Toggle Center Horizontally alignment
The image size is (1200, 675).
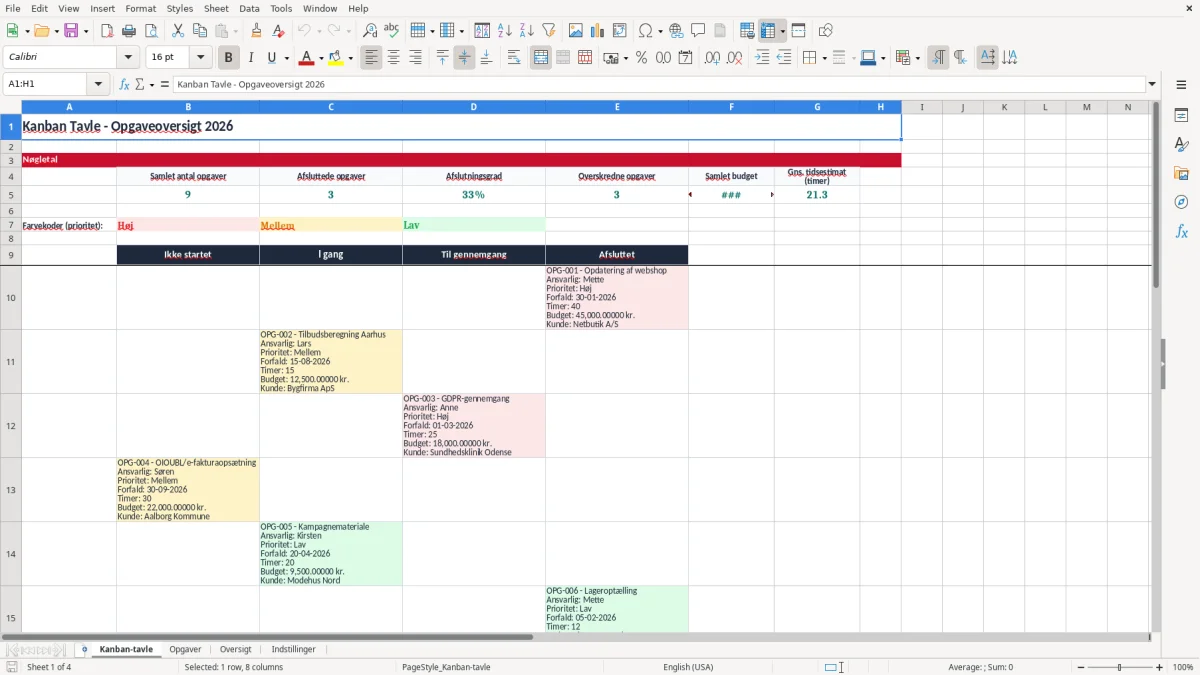point(393,58)
